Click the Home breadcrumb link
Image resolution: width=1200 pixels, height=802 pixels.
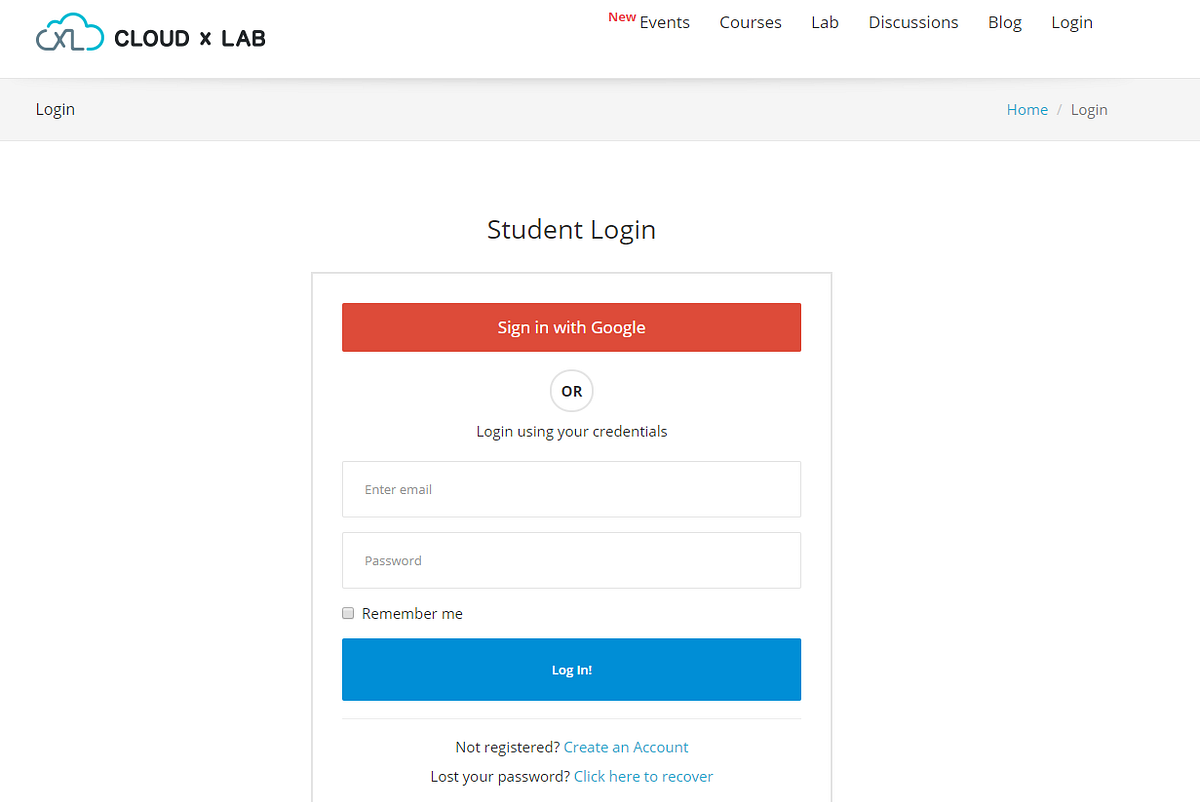tap(1027, 109)
